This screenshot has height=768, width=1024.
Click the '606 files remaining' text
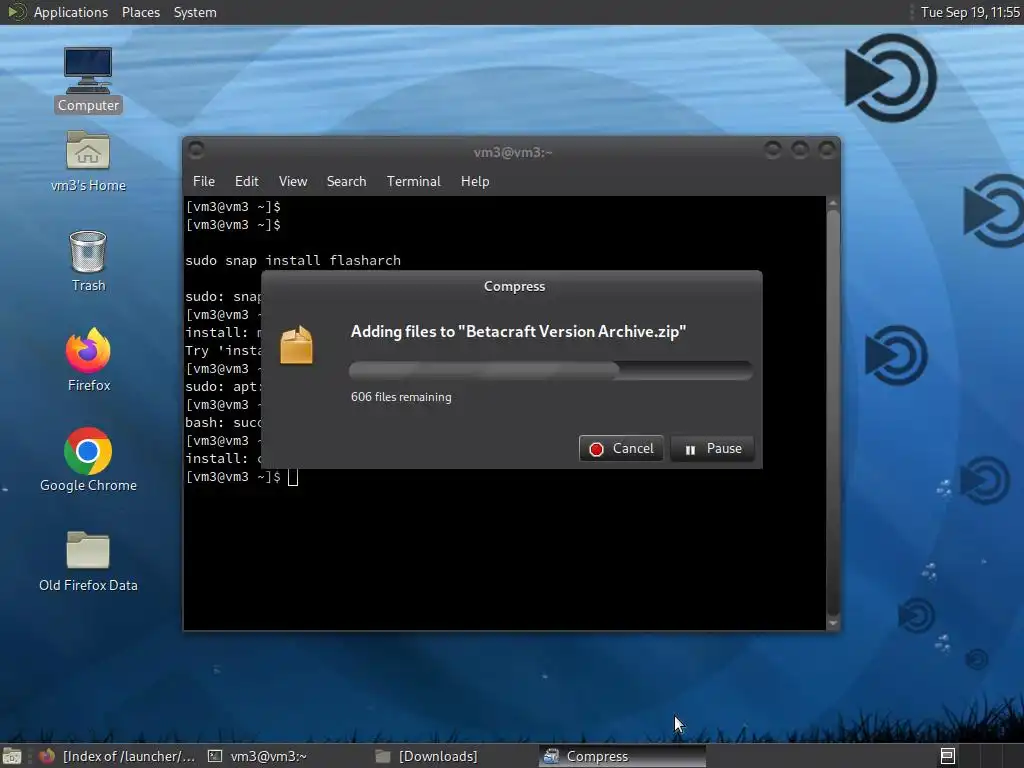(401, 397)
